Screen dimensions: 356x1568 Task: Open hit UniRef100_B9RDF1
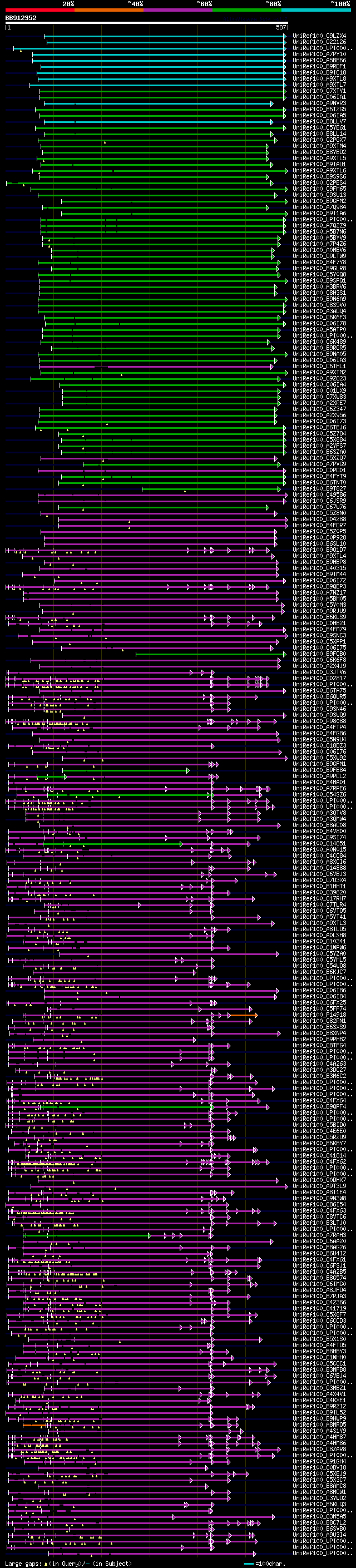tap(319, 66)
